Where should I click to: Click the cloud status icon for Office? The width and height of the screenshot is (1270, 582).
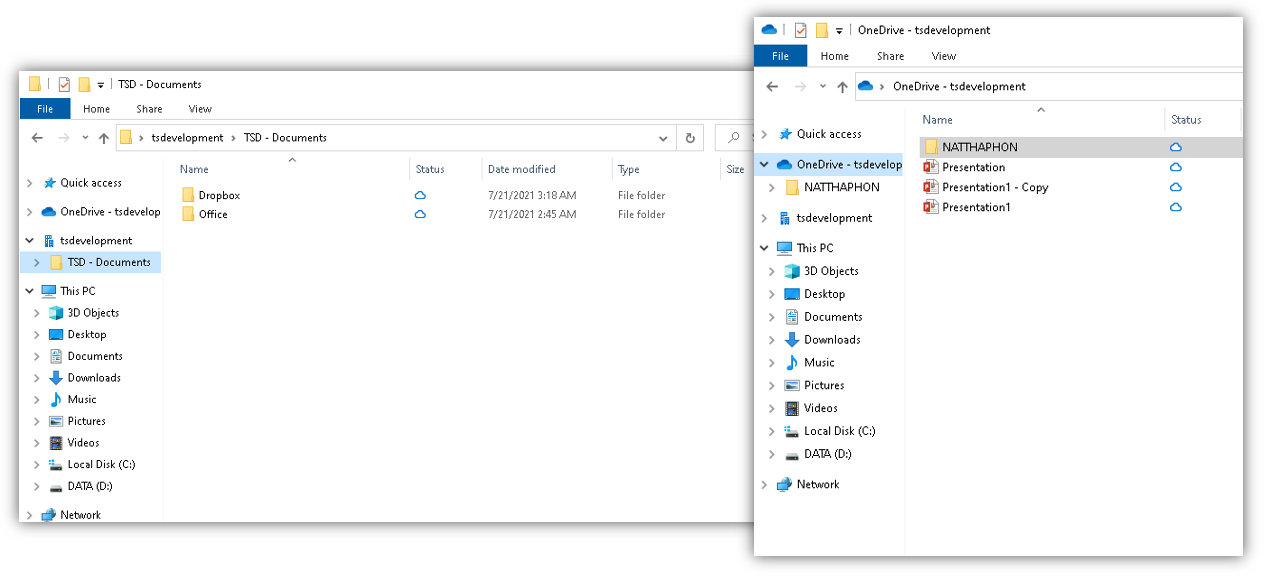click(421, 214)
